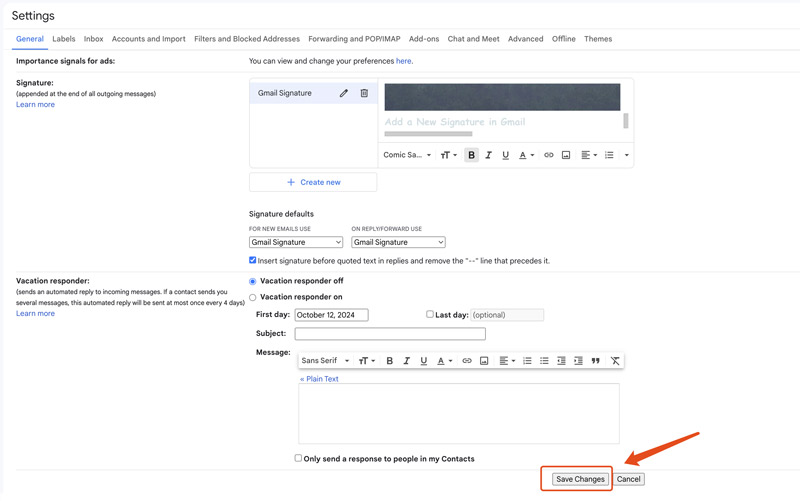Image resolution: width=800 pixels, height=501 pixels.
Task: Toggle underline in the signature toolbar
Action: (505, 155)
